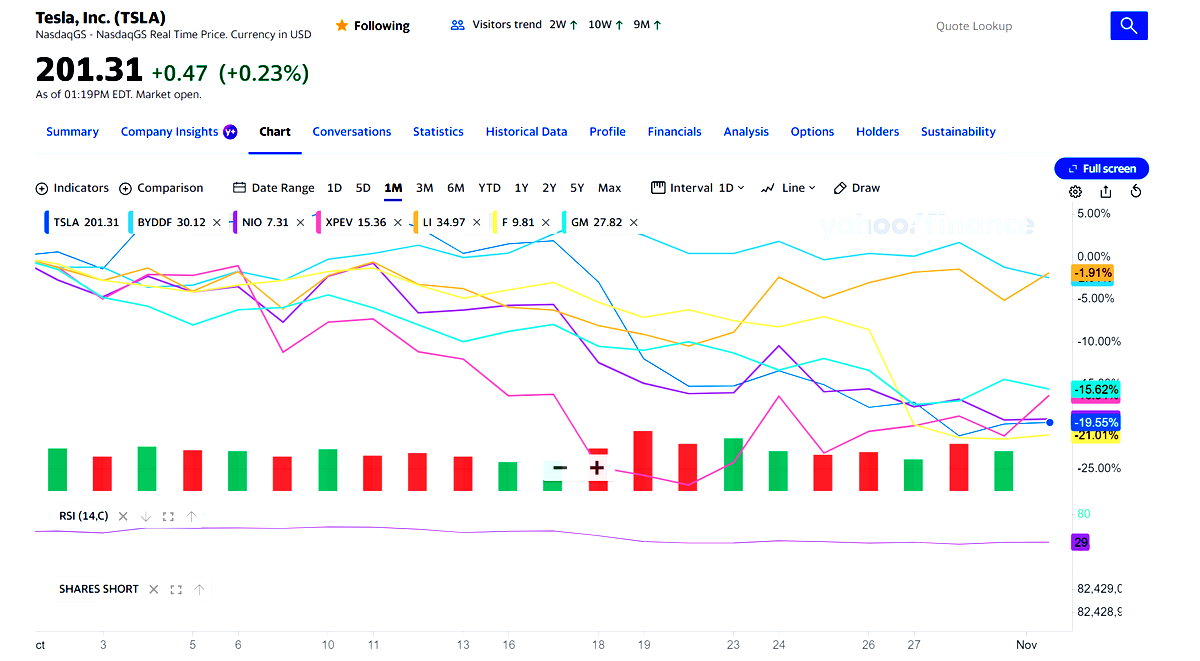
Task: Expand the Line chart type dropdown
Action: coord(788,188)
